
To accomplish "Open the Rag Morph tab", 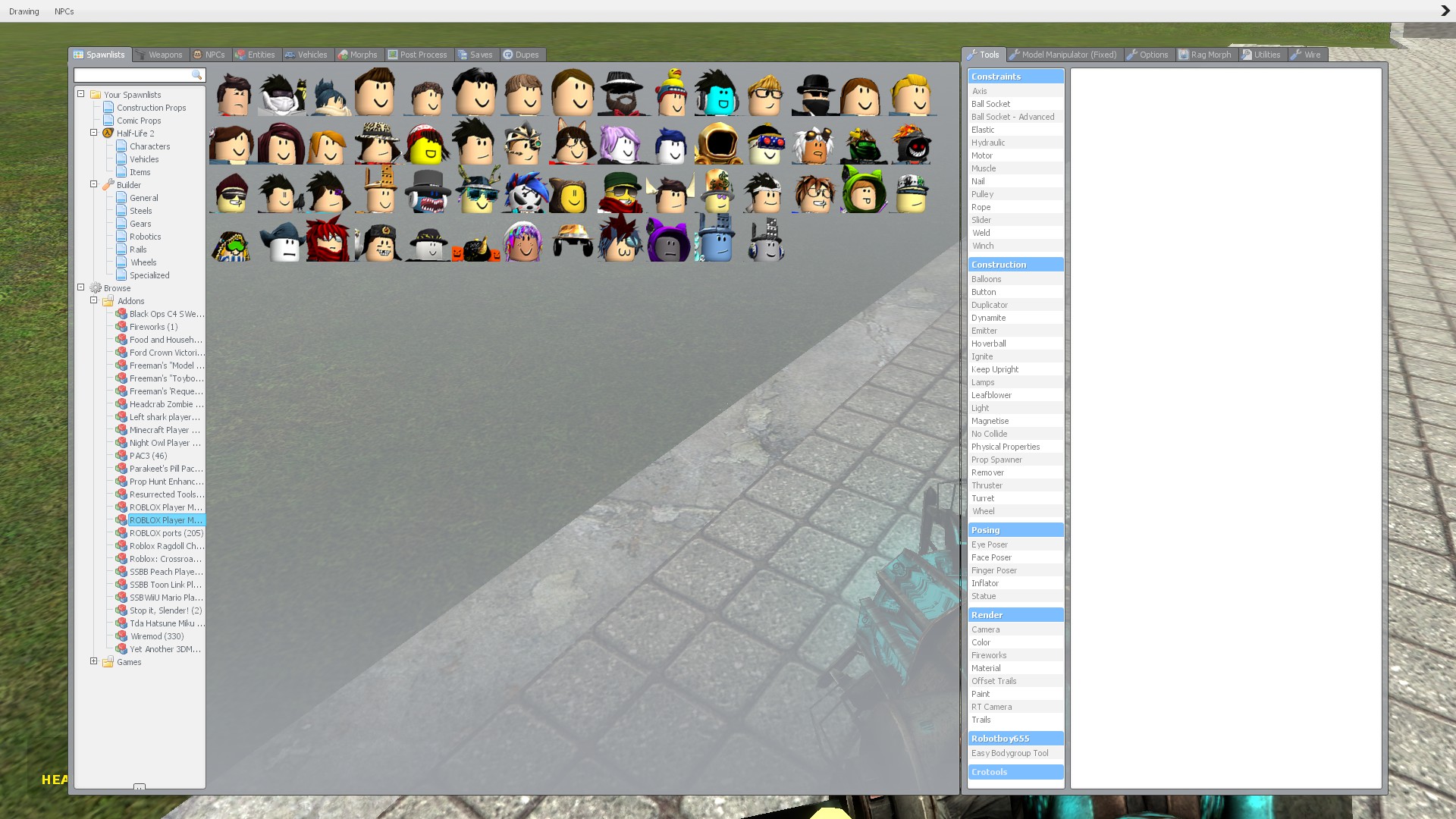I will pos(1206,55).
